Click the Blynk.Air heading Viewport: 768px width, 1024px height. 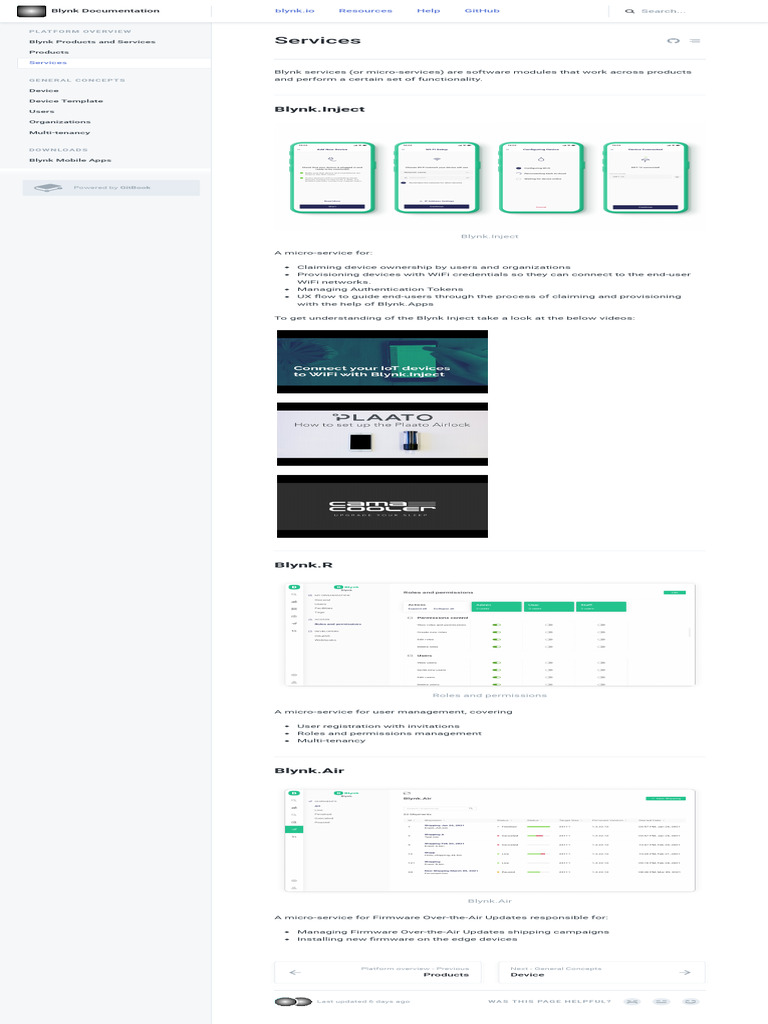tap(309, 771)
